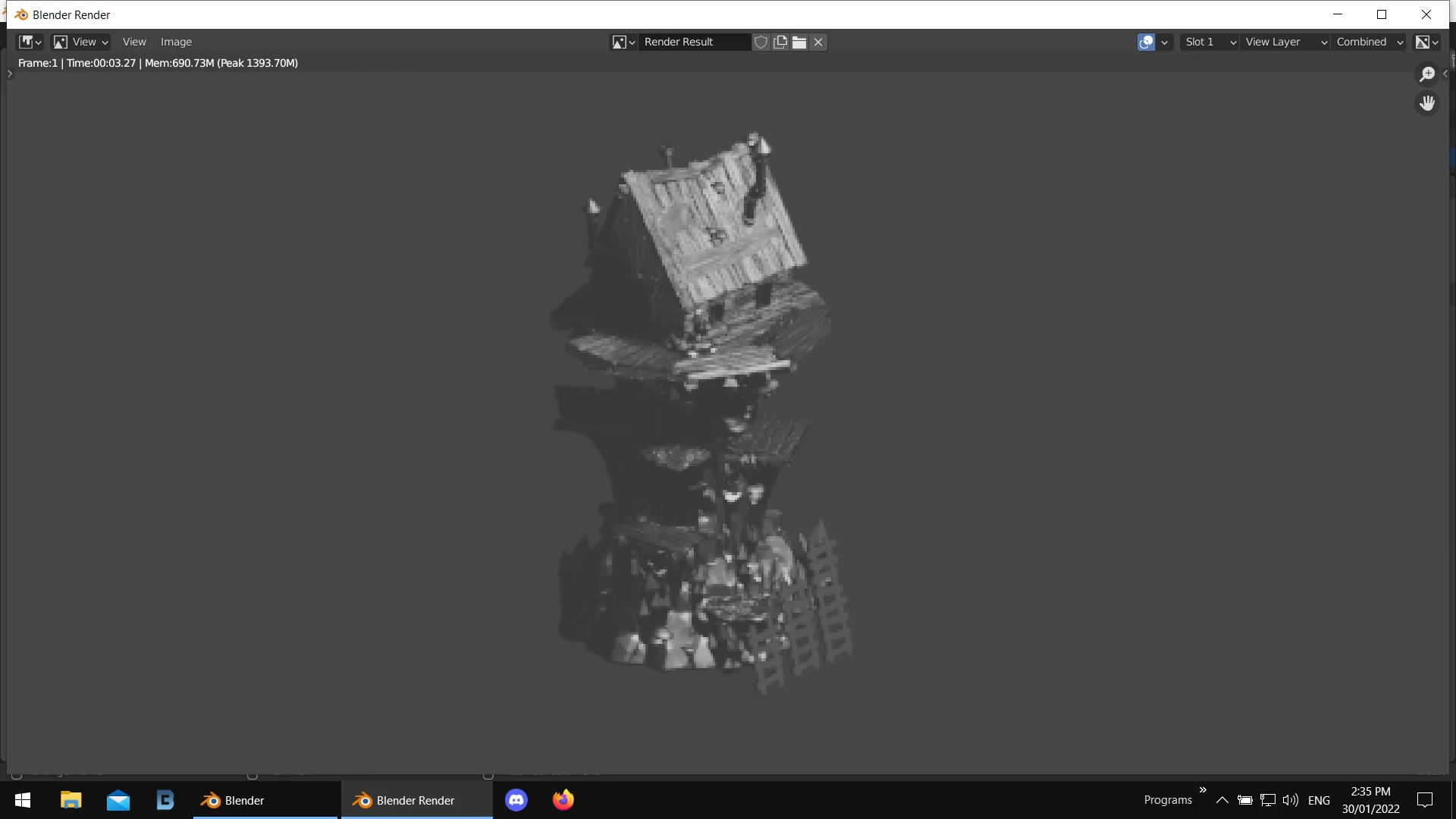Image resolution: width=1456 pixels, height=819 pixels.
Task: Expand the left toolbar arrow
Action: point(10,74)
